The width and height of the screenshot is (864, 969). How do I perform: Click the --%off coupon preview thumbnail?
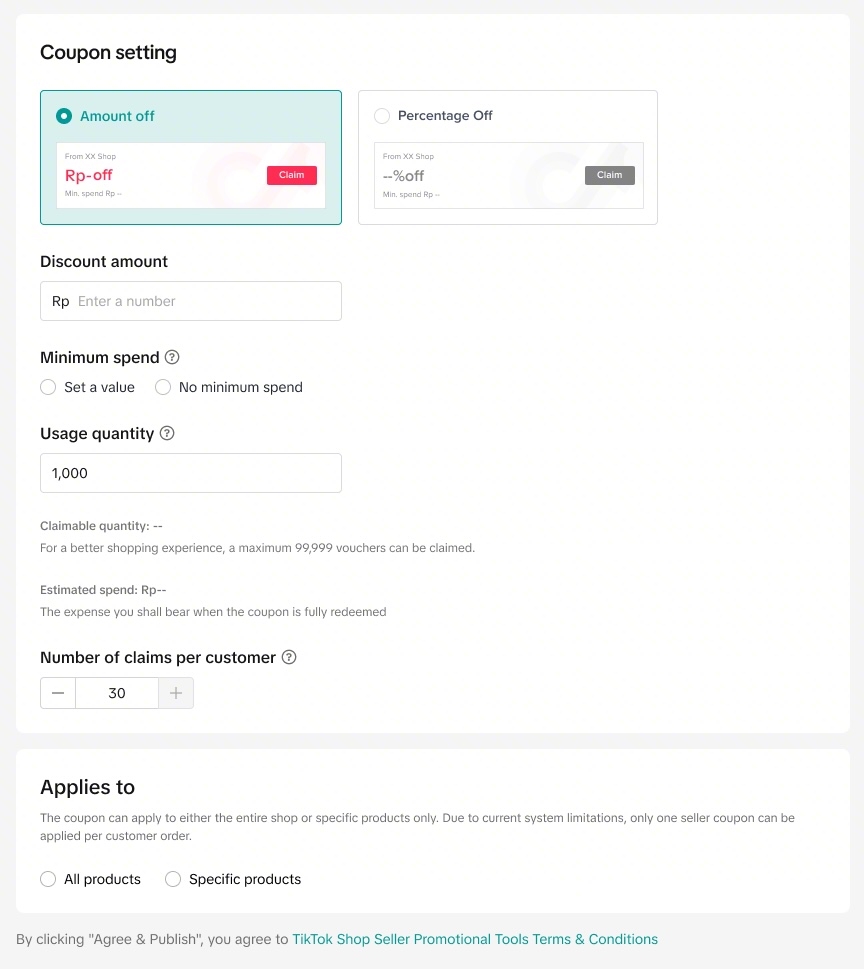(509, 176)
